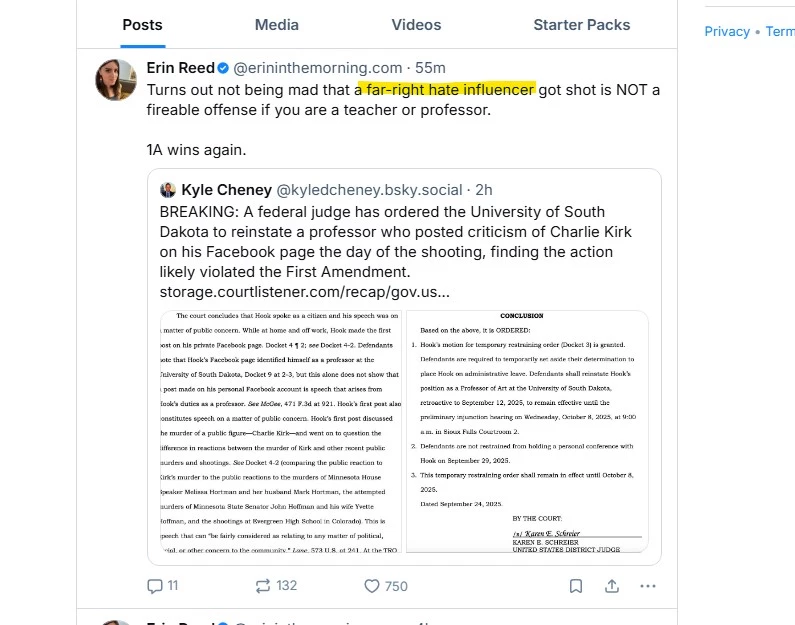795x625 pixels.
Task: Click Erin Reed's profile avatar
Action: pyautogui.click(x=116, y=79)
